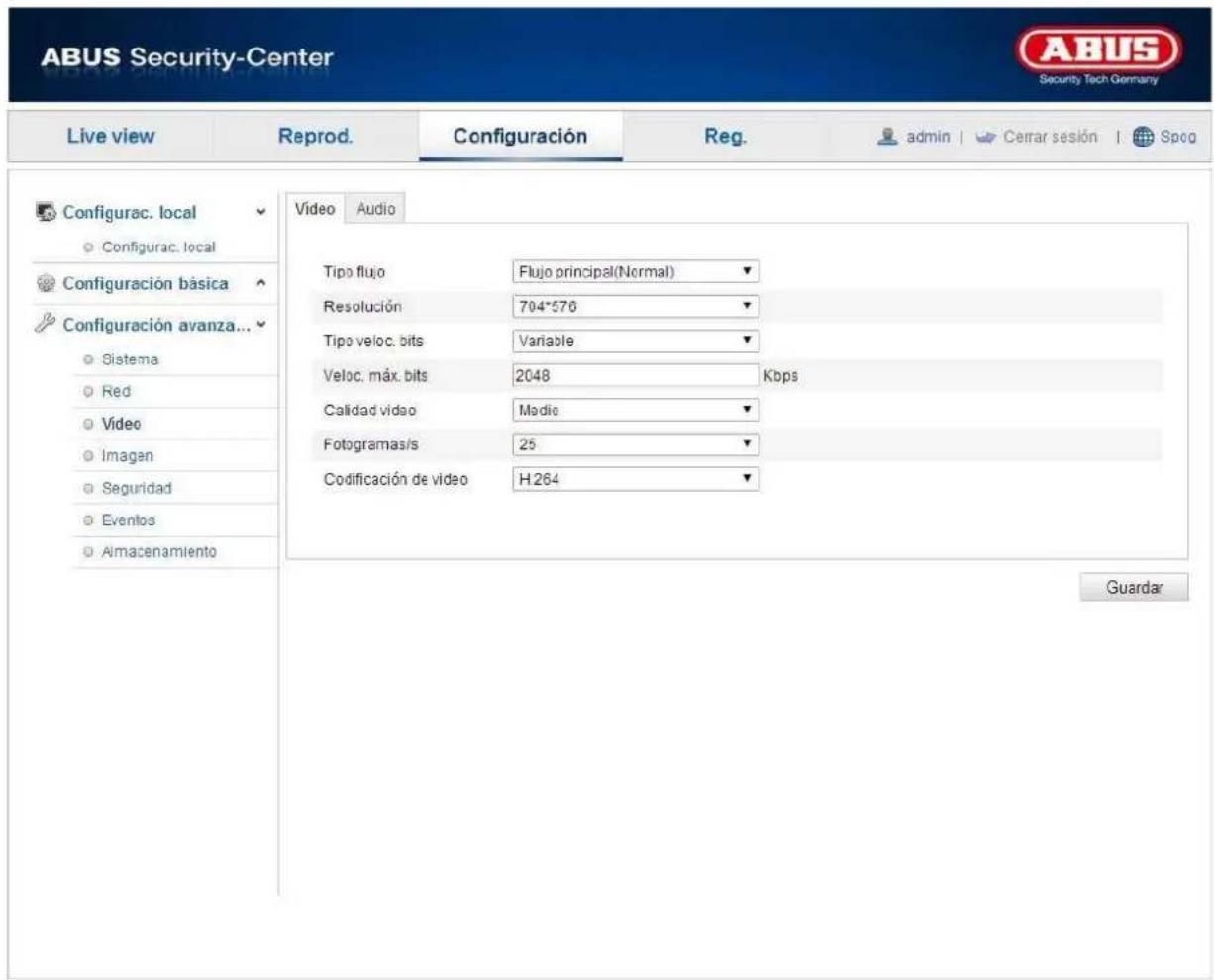The width and height of the screenshot is (1214, 980).
Task: Click the Configuración básica heading
Action: pyautogui.click(x=146, y=283)
